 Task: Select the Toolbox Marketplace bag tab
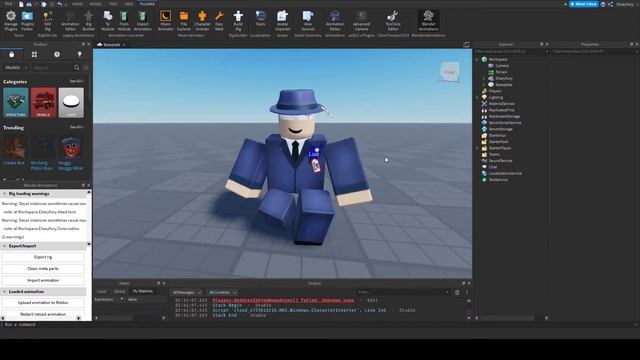[x=11, y=54]
